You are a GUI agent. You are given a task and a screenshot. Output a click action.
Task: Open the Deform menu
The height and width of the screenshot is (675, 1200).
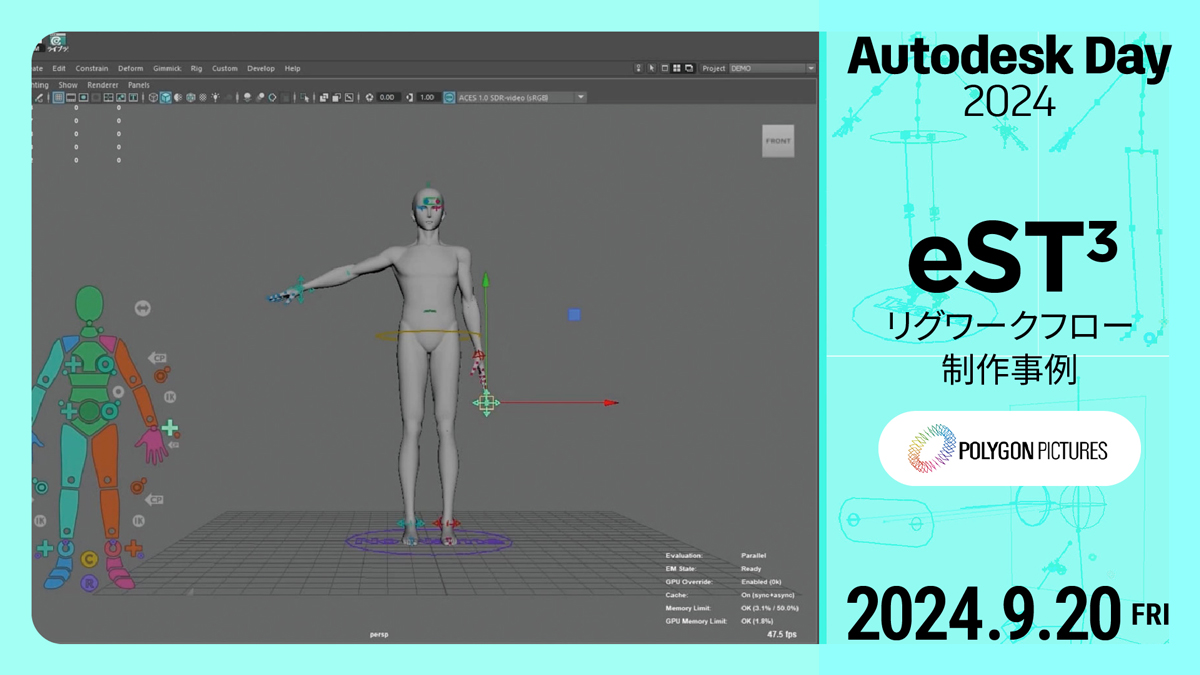click(x=131, y=68)
